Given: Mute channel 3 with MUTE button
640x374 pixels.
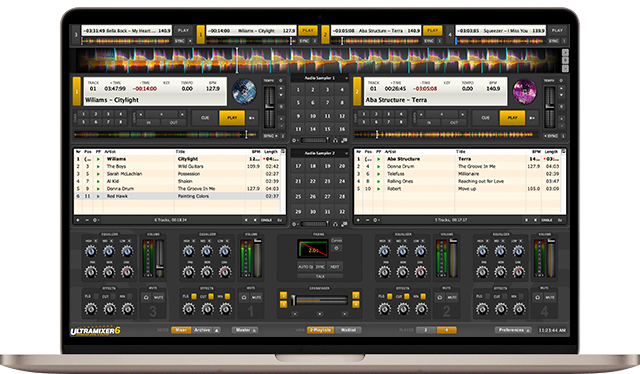Looking at the screenshot, I should [x=158, y=297].
